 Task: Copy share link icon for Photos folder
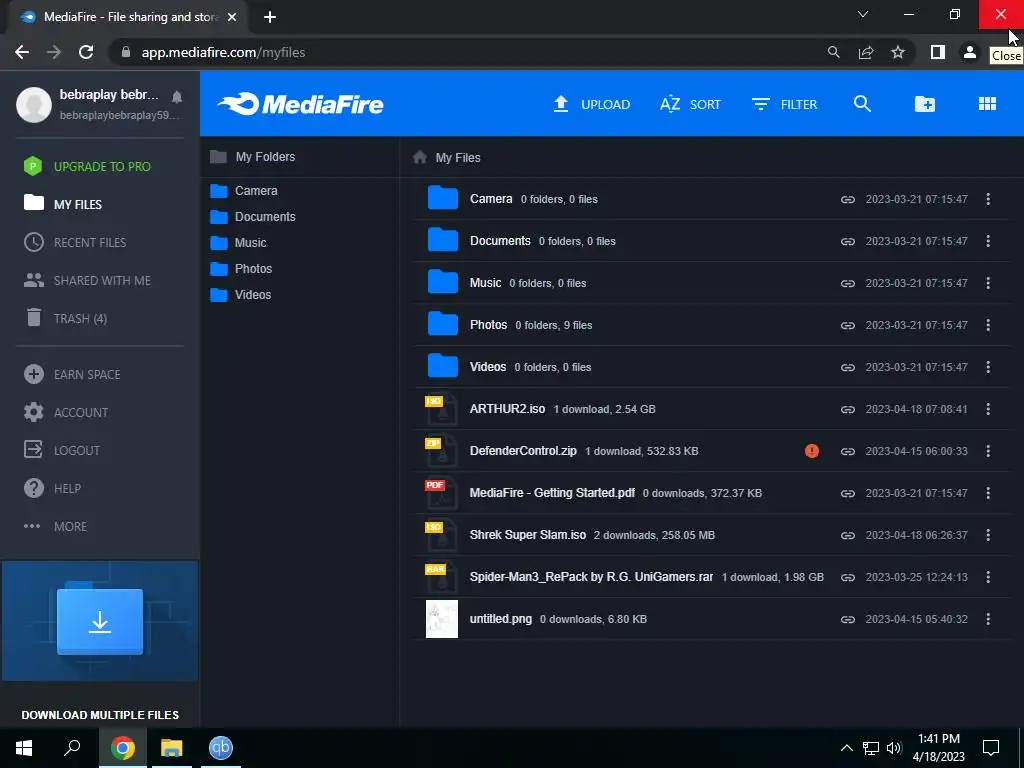tap(848, 325)
